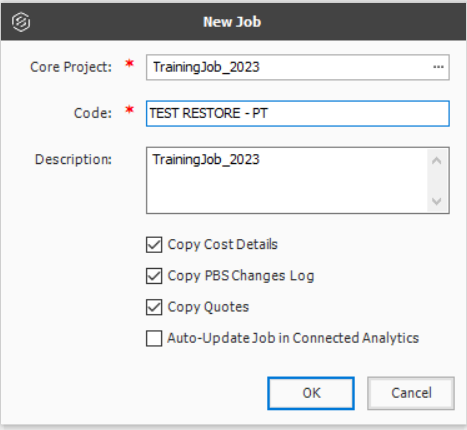Click the red asterisk beside Code
467x430 pixels.
(129, 109)
